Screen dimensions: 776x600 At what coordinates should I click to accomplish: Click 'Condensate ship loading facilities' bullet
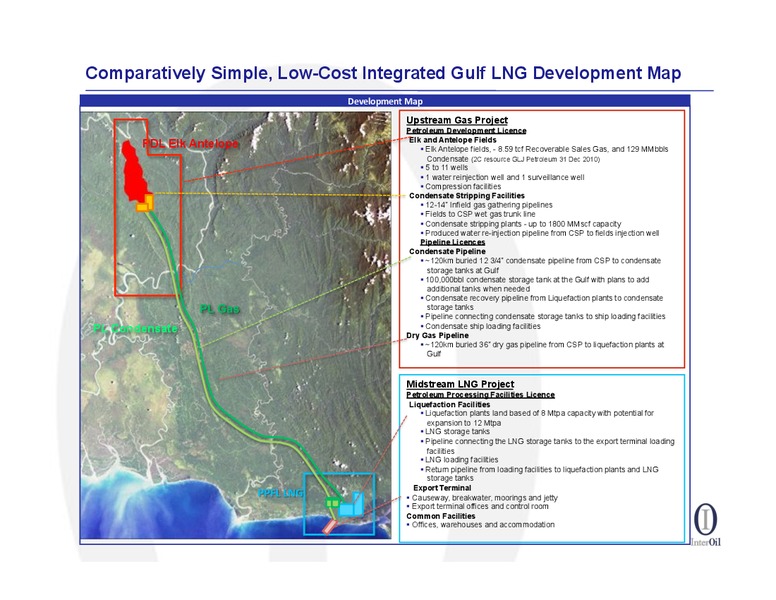pos(481,326)
